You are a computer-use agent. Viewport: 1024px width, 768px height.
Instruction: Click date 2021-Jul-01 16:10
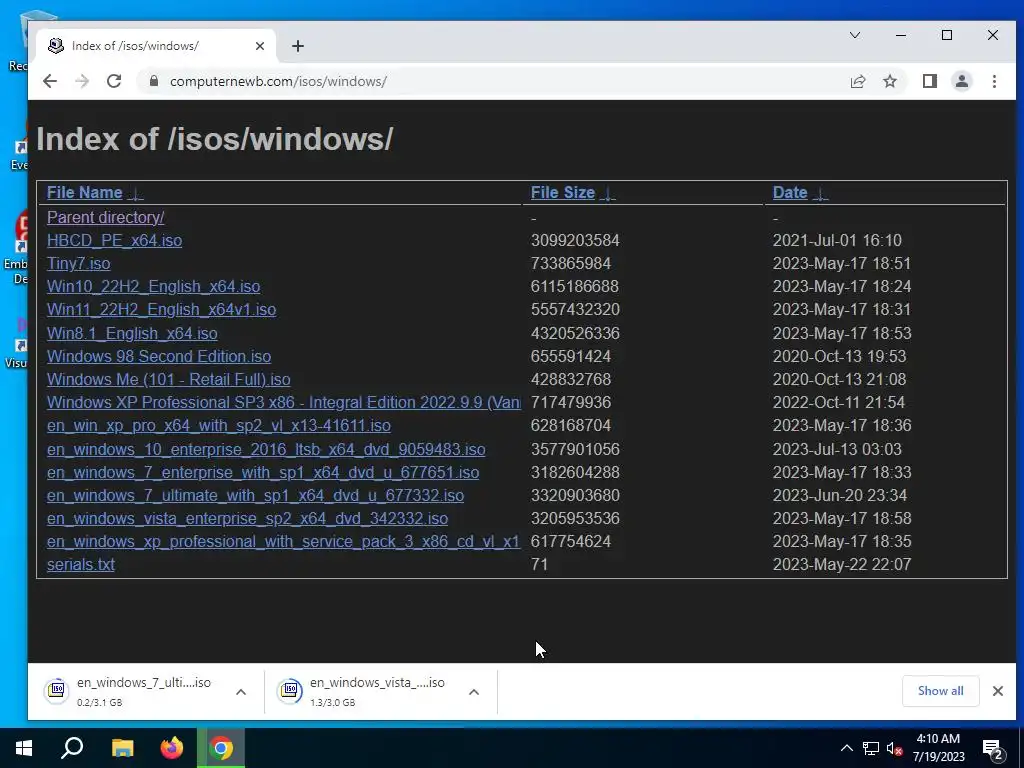[837, 240]
